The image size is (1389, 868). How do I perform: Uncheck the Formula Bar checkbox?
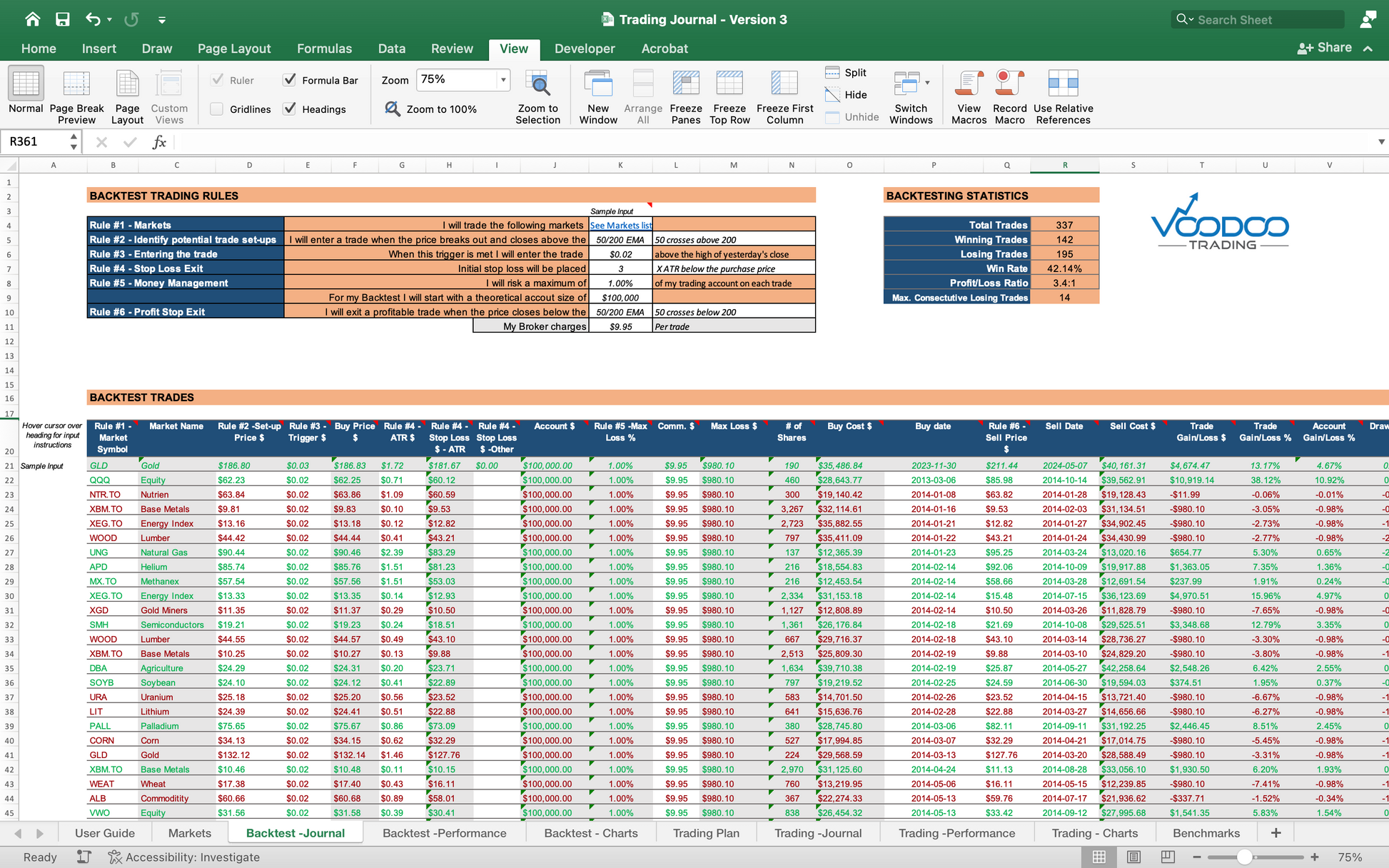(x=290, y=80)
